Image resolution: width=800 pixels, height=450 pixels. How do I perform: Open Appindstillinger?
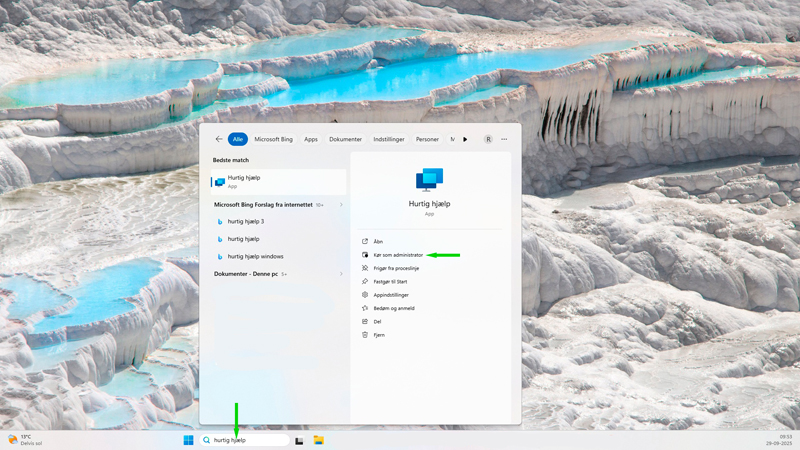[391, 295]
